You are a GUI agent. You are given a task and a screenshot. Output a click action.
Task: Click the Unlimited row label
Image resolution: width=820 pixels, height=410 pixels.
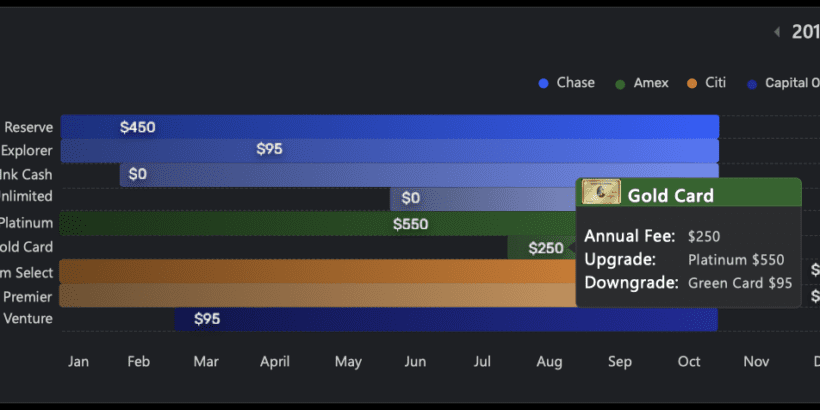[27, 197]
